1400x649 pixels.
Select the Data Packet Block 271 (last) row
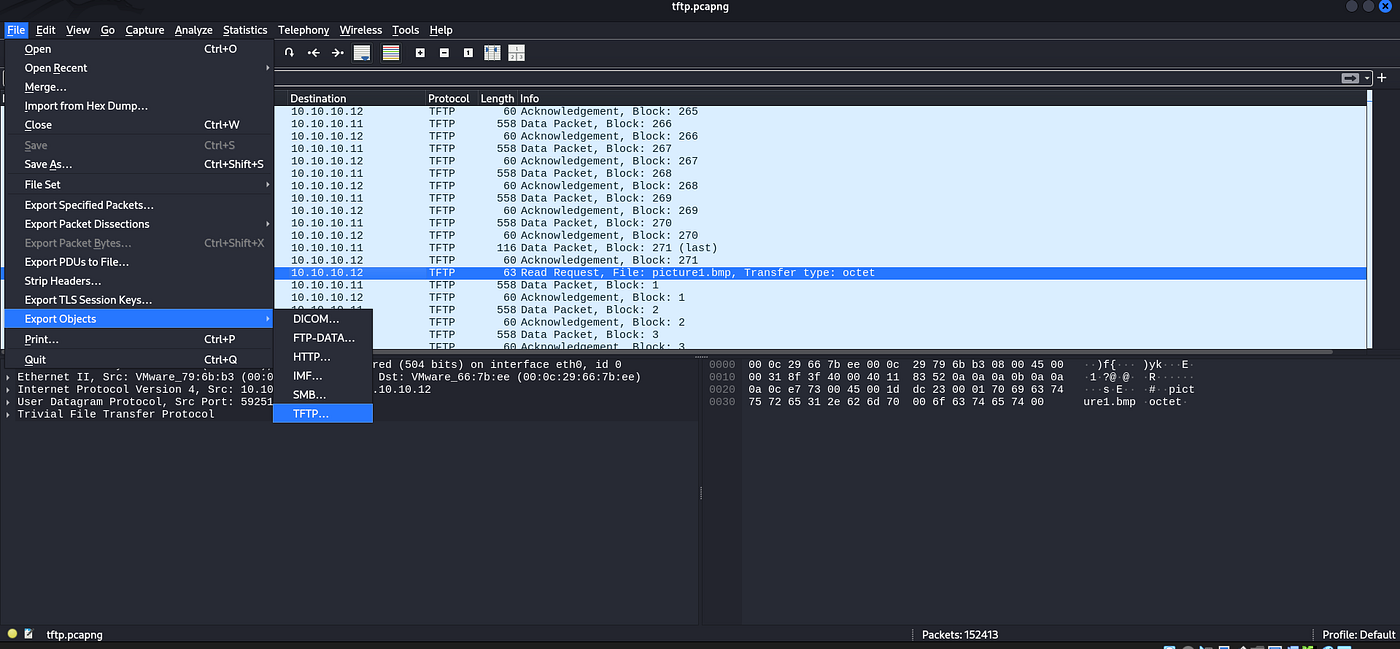pos(818,248)
